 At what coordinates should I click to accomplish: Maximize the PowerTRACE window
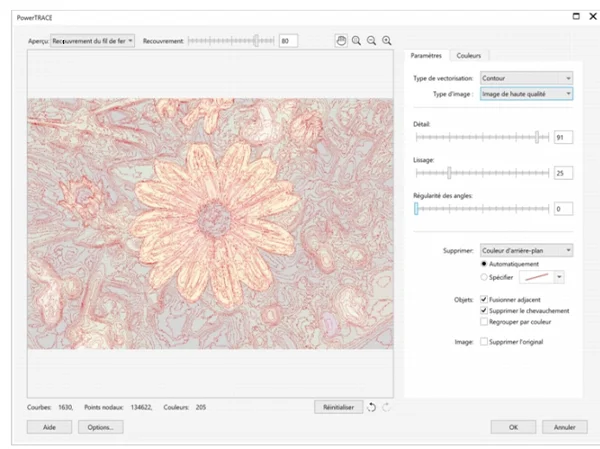(576, 16)
